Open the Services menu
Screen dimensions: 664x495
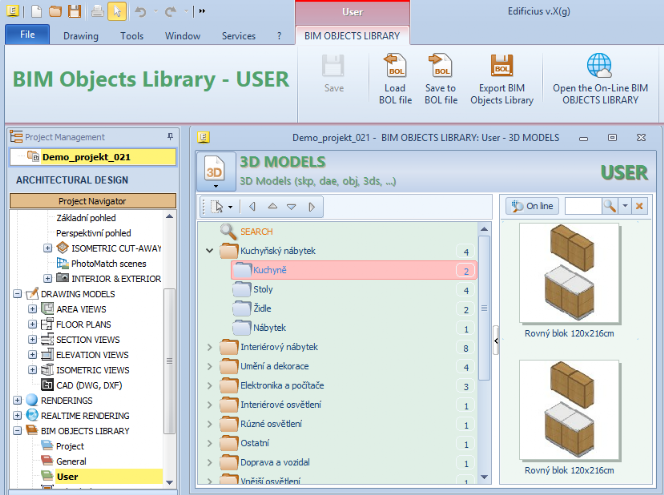click(x=238, y=36)
